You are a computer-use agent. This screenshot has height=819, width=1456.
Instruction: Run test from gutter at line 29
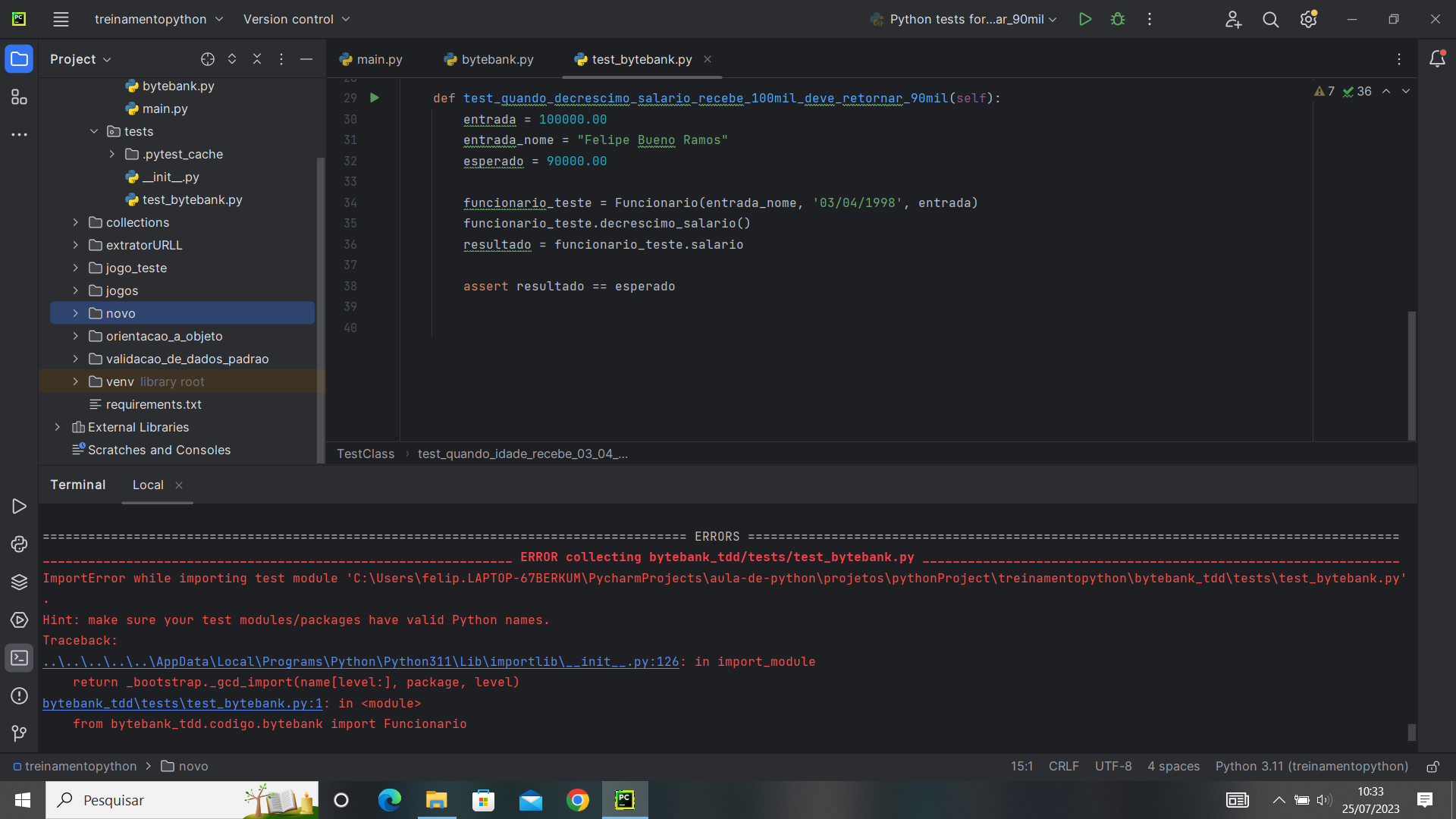click(375, 98)
